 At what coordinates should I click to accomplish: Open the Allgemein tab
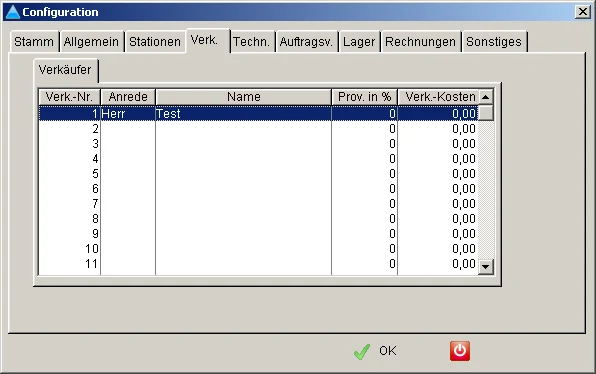[91, 41]
